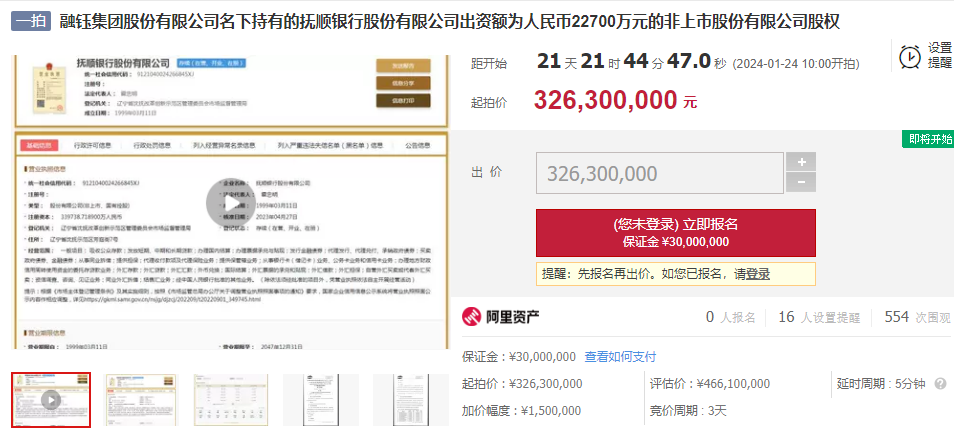Click the 公告信息 tab in preview
The image size is (954, 446).
pos(417,145)
